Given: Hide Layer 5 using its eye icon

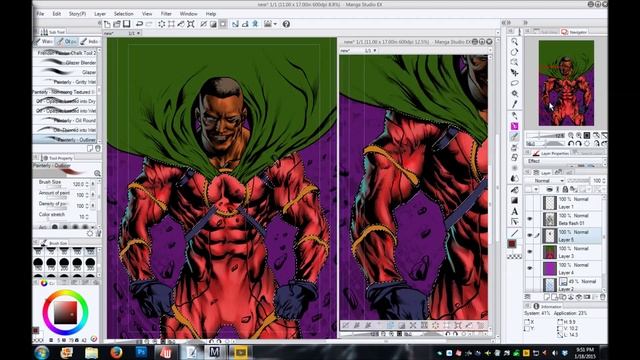Looking at the screenshot, I should point(530,236).
